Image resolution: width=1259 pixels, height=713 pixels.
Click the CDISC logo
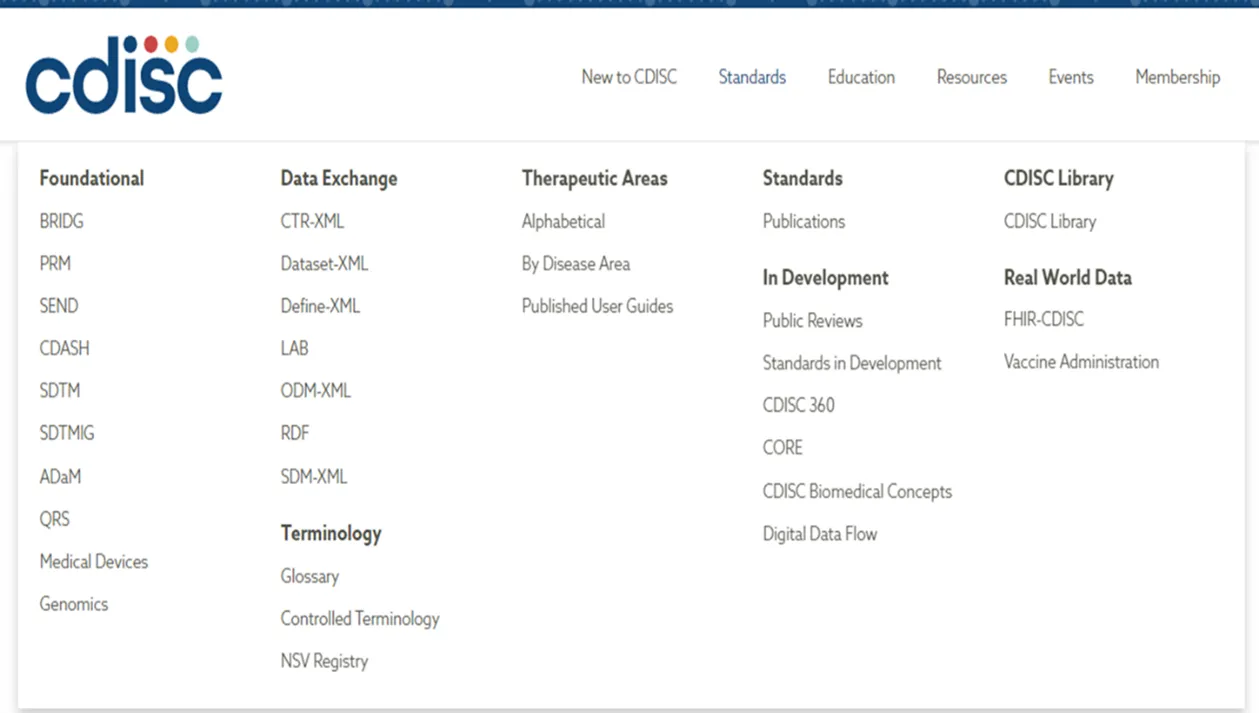[x=124, y=75]
